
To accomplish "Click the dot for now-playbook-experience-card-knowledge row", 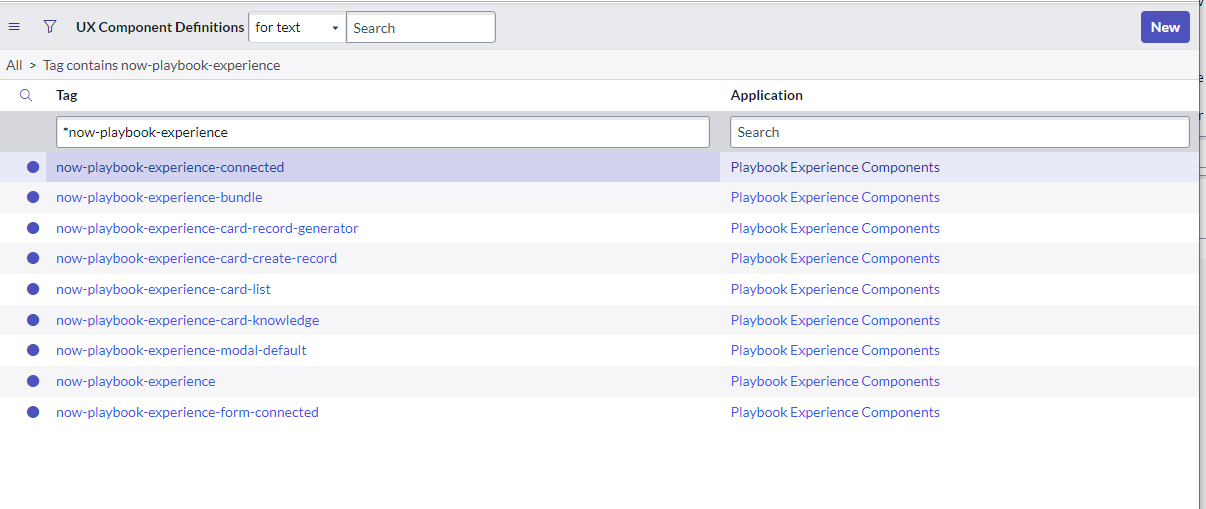I will pos(33,320).
